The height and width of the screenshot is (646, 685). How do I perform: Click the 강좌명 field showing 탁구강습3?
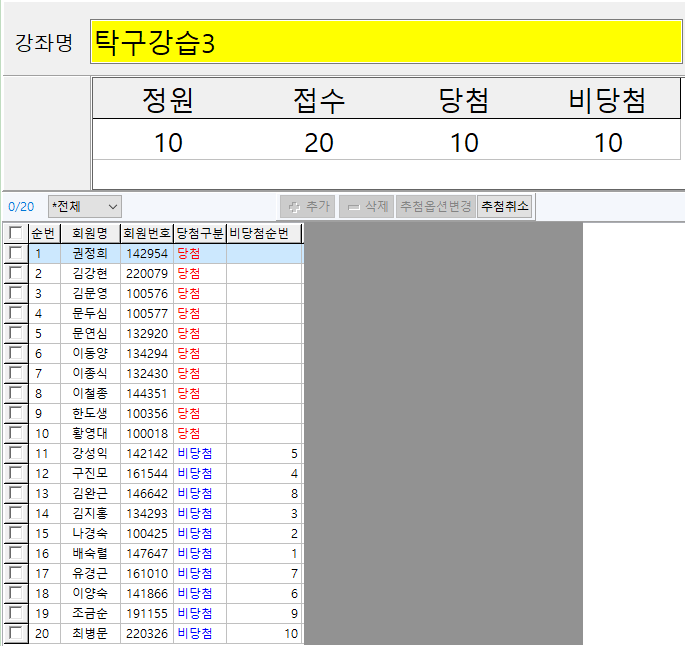click(387, 42)
